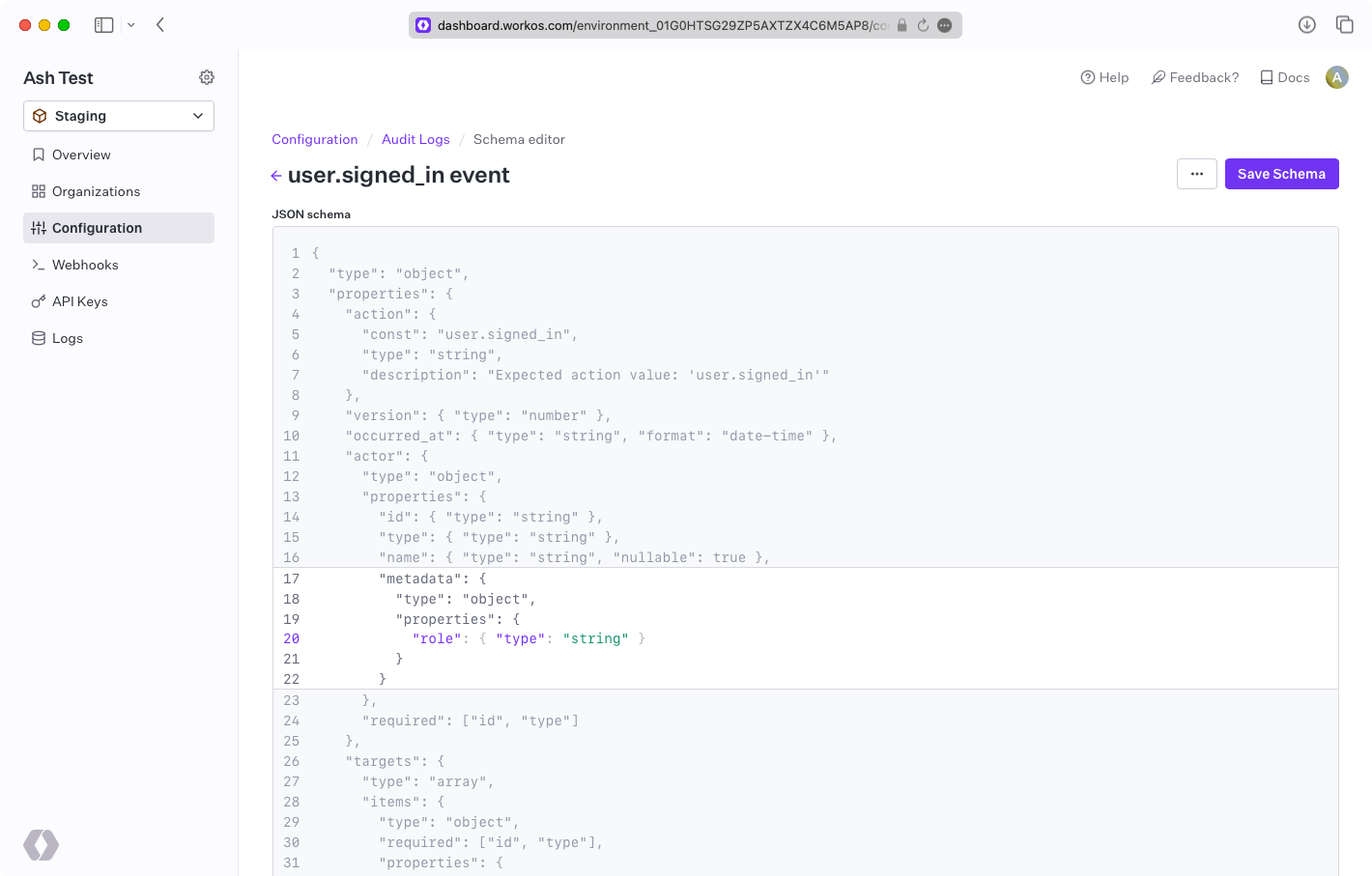1372x876 pixels.
Task: Click the Feedback pencil icon
Action: tap(1158, 77)
